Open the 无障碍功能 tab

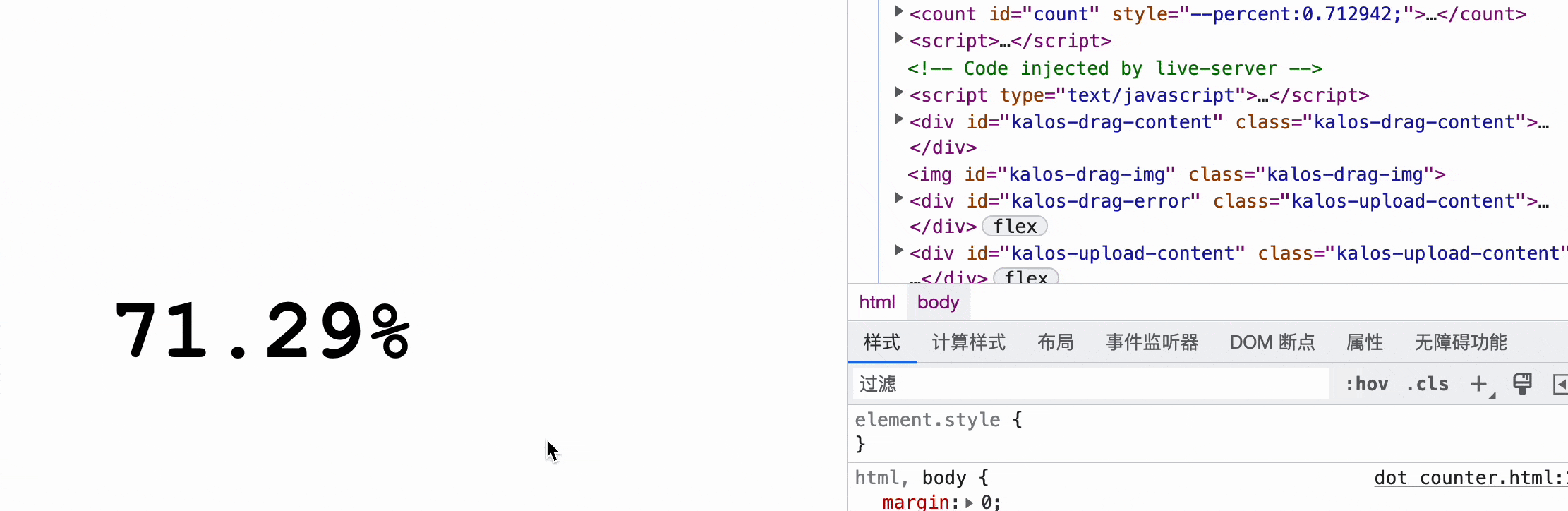pos(1461,343)
